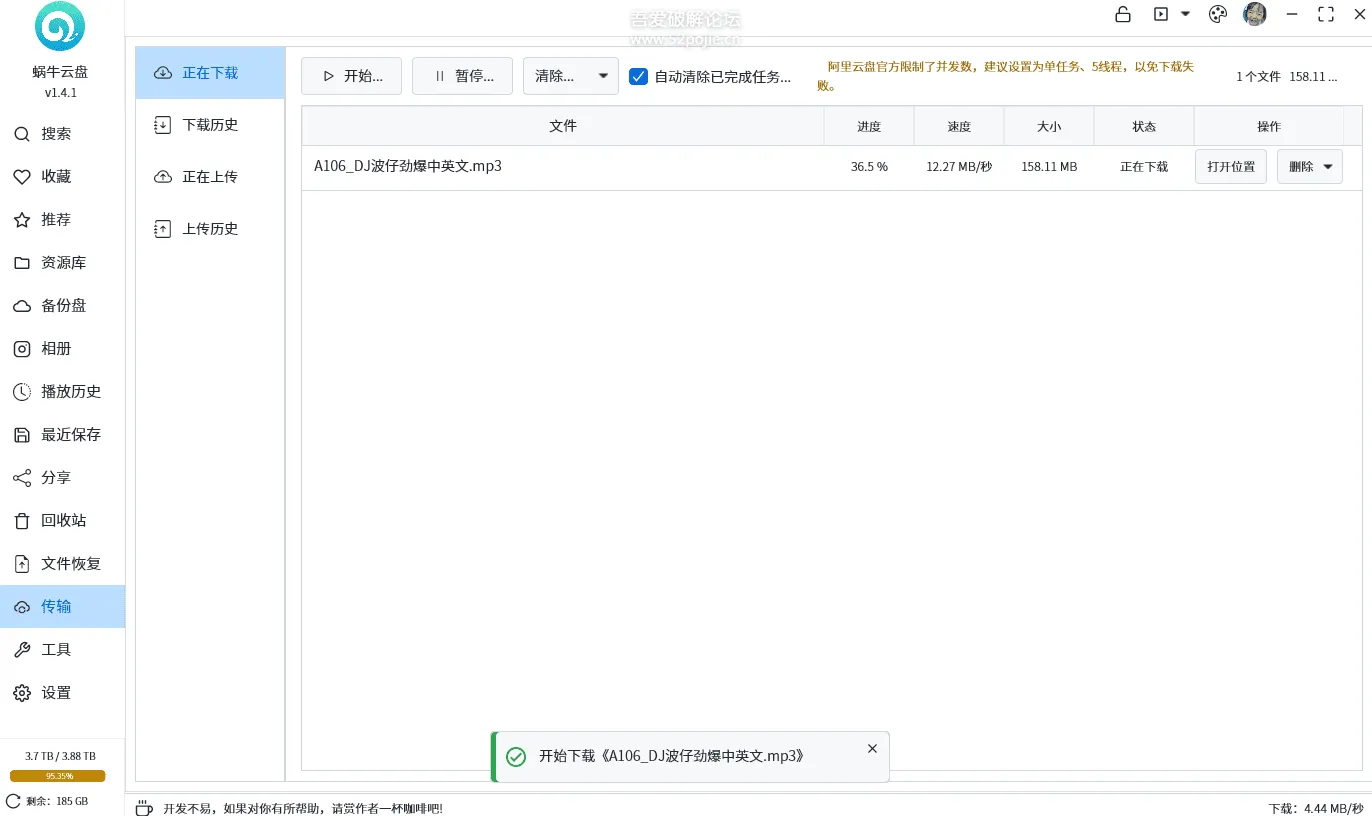Click the 正在下载 status cell

click(1144, 167)
